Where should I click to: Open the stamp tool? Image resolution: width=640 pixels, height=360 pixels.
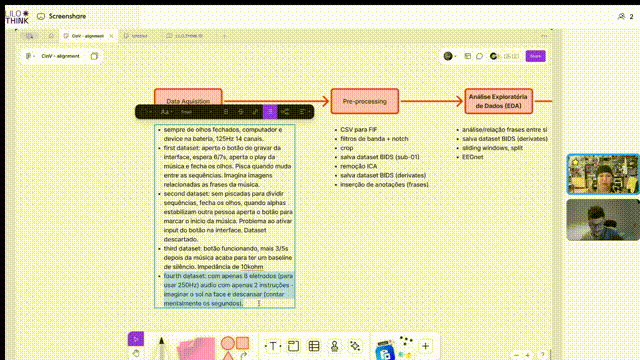(334, 346)
